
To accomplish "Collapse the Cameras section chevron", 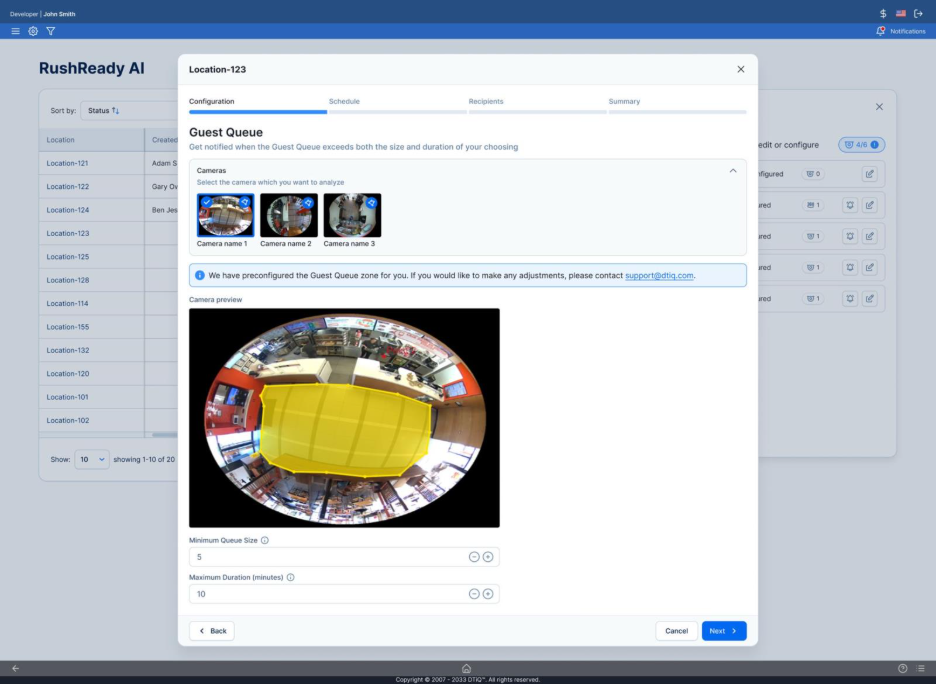I will pos(733,171).
